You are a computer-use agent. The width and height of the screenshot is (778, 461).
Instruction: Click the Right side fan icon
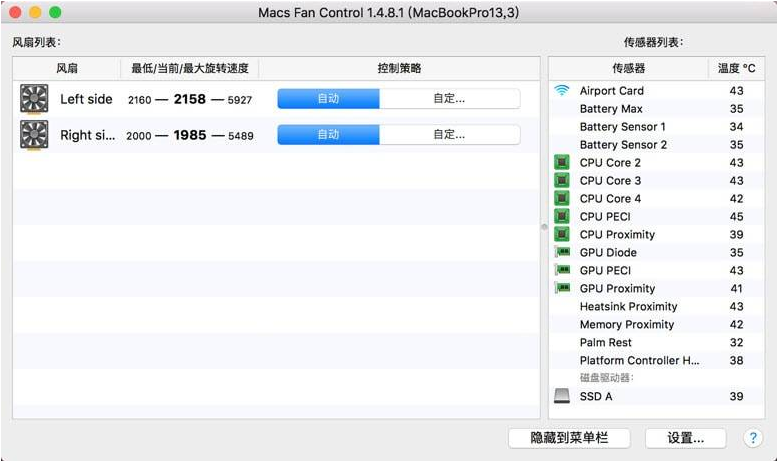(34, 135)
